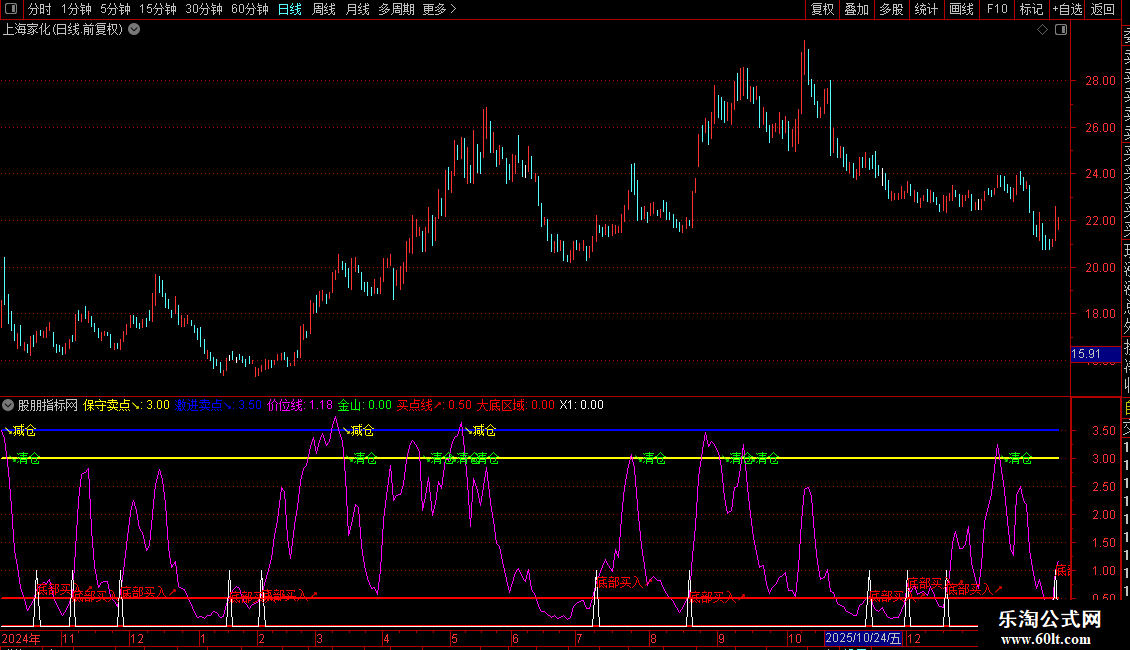Toggle the right sidebar panel icon
This screenshot has height=650, width=1130.
pyautogui.click(x=1061, y=30)
